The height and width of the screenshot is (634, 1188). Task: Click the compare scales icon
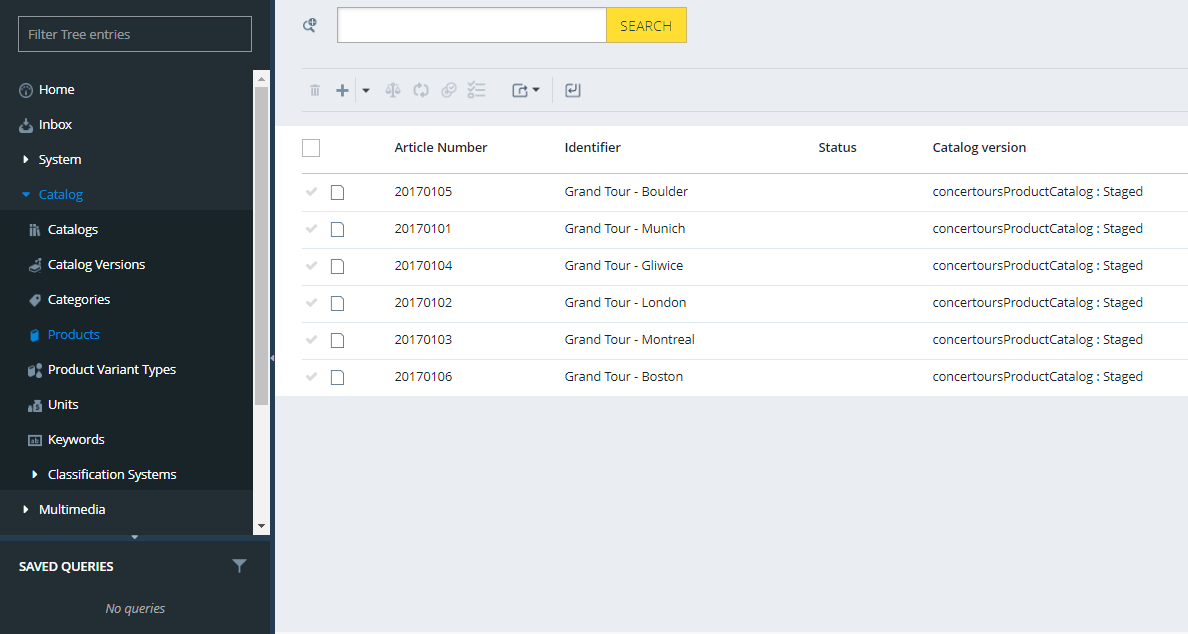[392, 90]
